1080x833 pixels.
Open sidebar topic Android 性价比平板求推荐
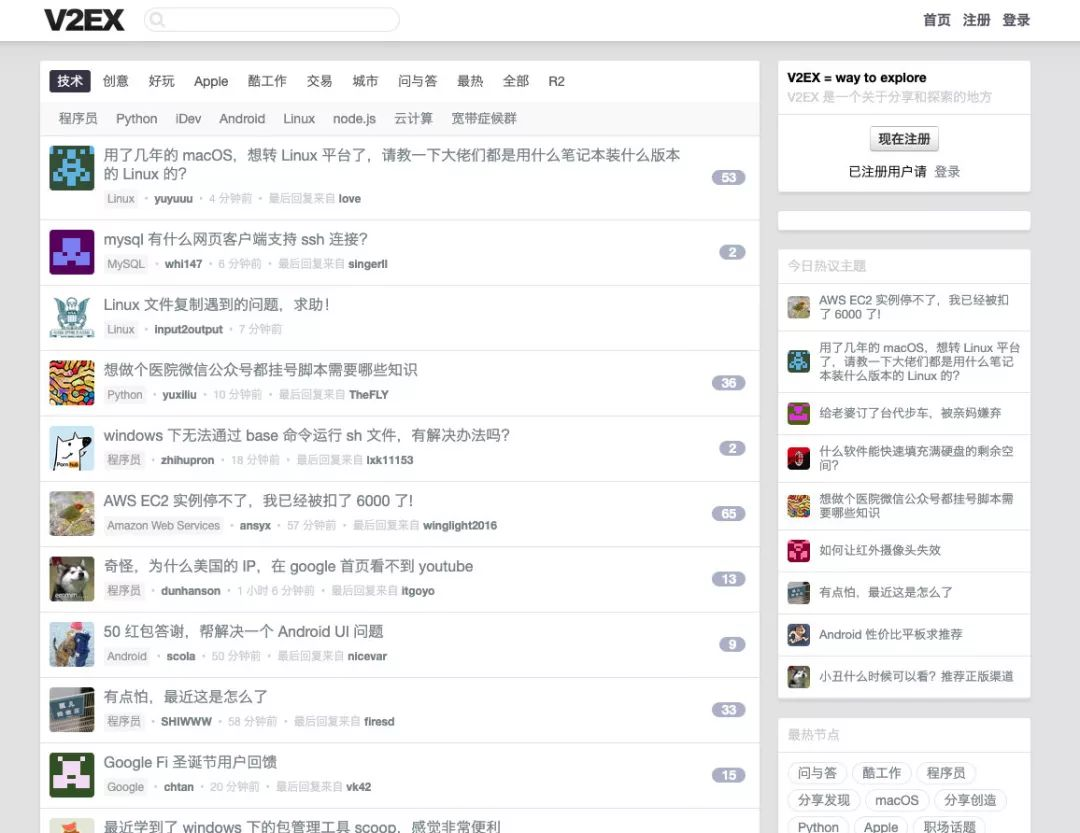tap(891, 635)
